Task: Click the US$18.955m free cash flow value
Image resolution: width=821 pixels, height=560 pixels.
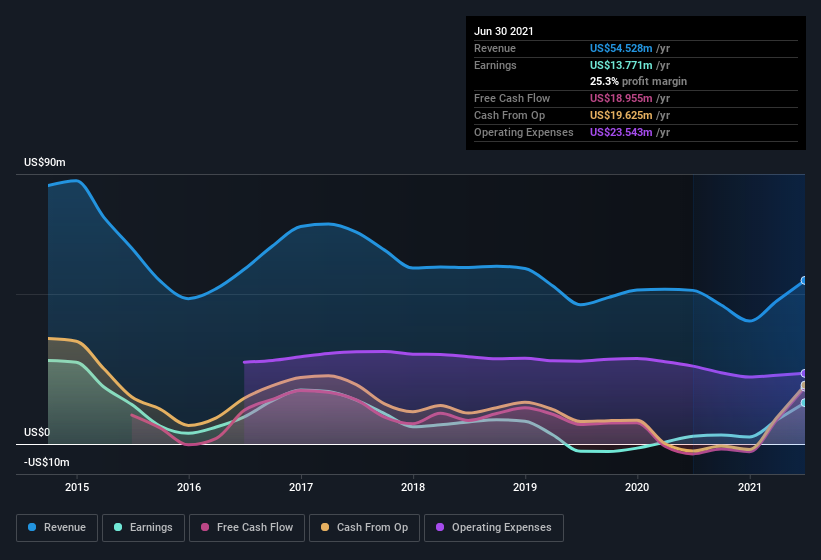Action: (x=621, y=98)
